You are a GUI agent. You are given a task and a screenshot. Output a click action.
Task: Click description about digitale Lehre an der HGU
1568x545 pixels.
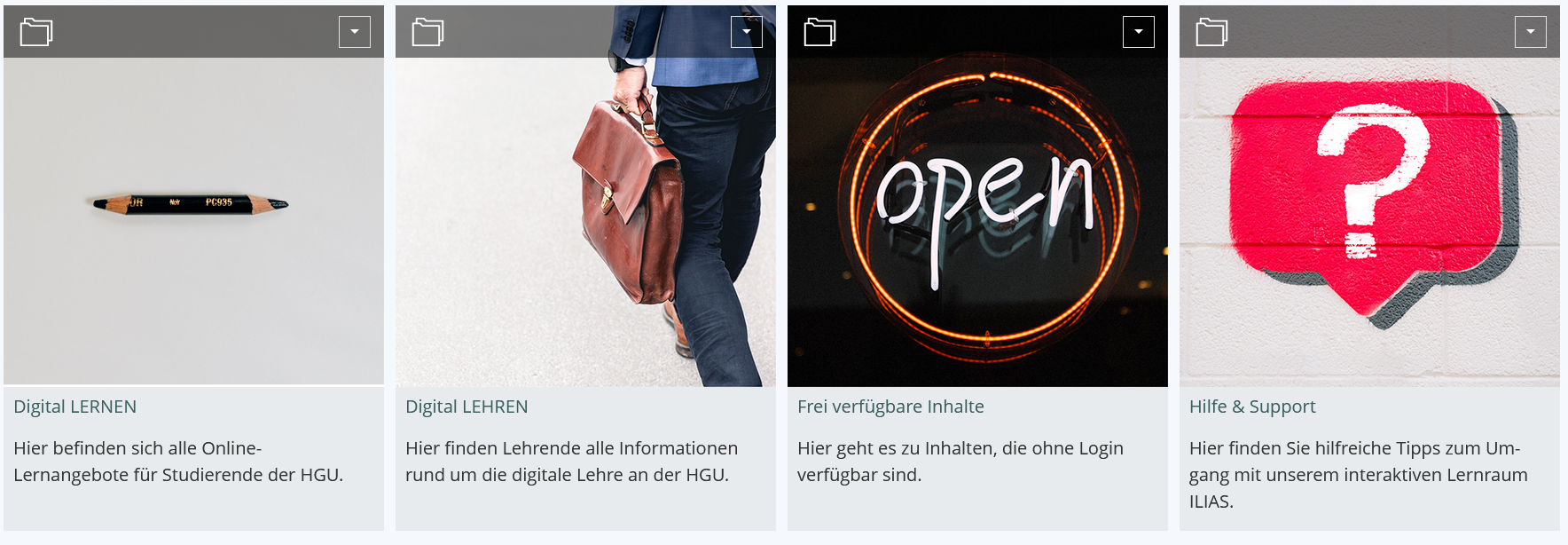click(x=572, y=462)
